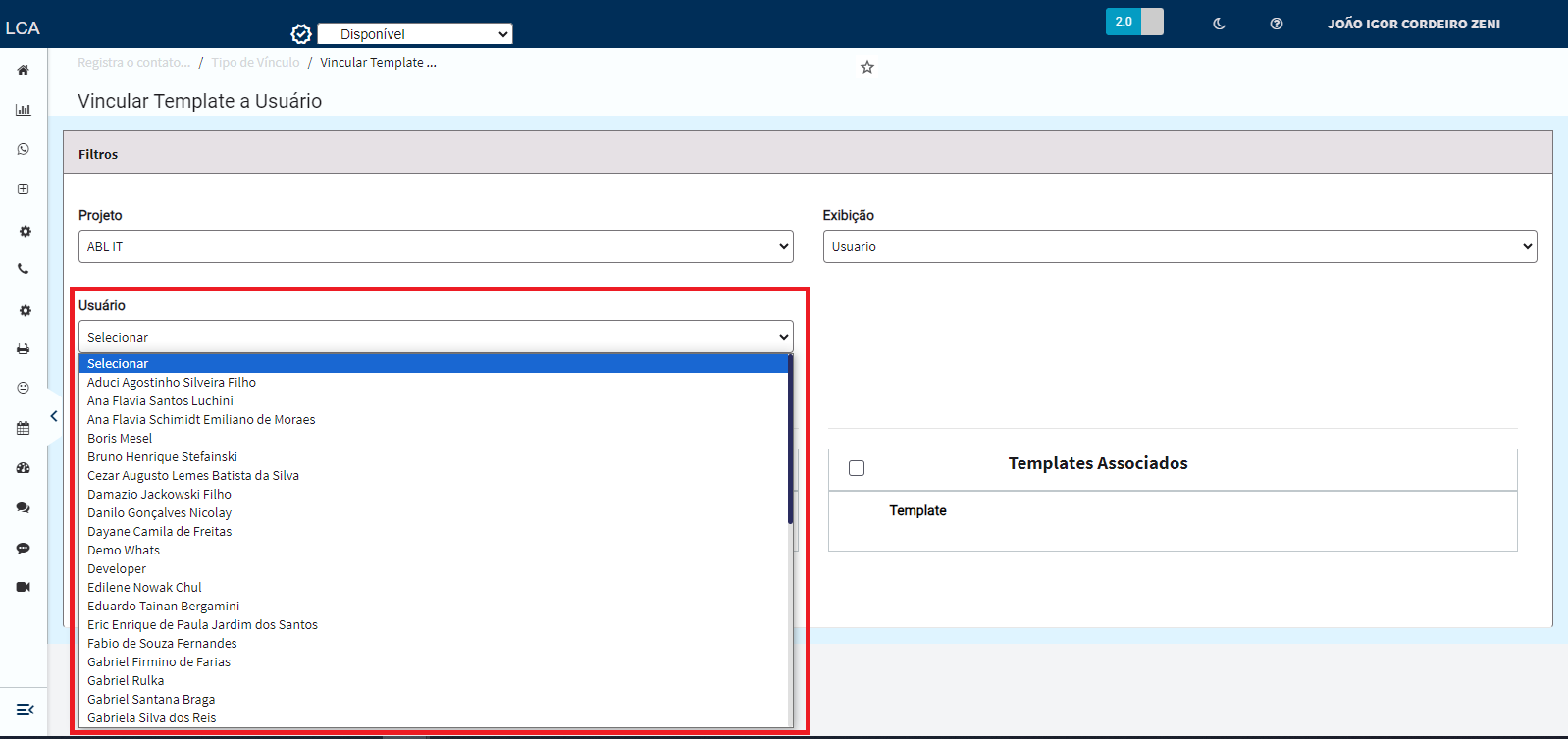This screenshot has width=1568, height=739.
Task: Open the single speech bubble icon
Action: [x=23, y=548]
